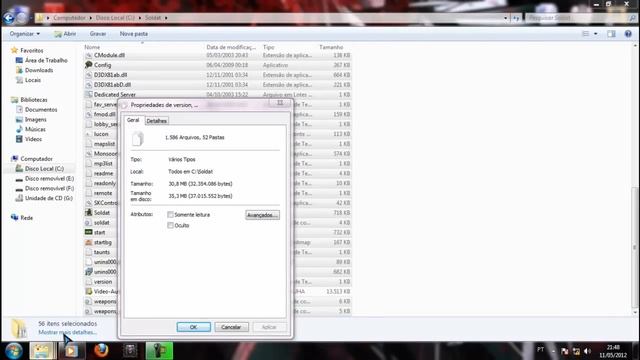The width and height of the screenshot is (640, 360).
Task: Open Vídeos library in sidebar
Action: [x=33, y=139]
